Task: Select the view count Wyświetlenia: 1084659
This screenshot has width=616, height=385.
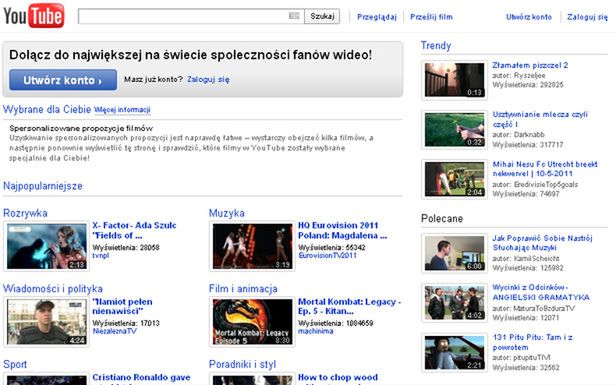Action: [x=336, y=323]
